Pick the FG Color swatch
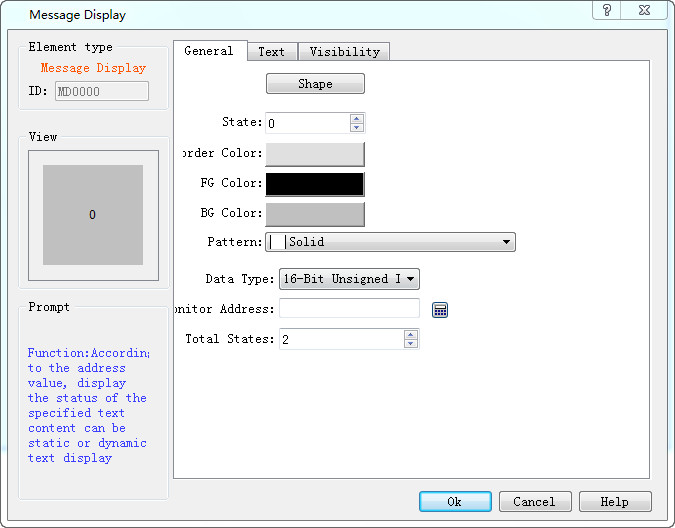 (315, 184)
